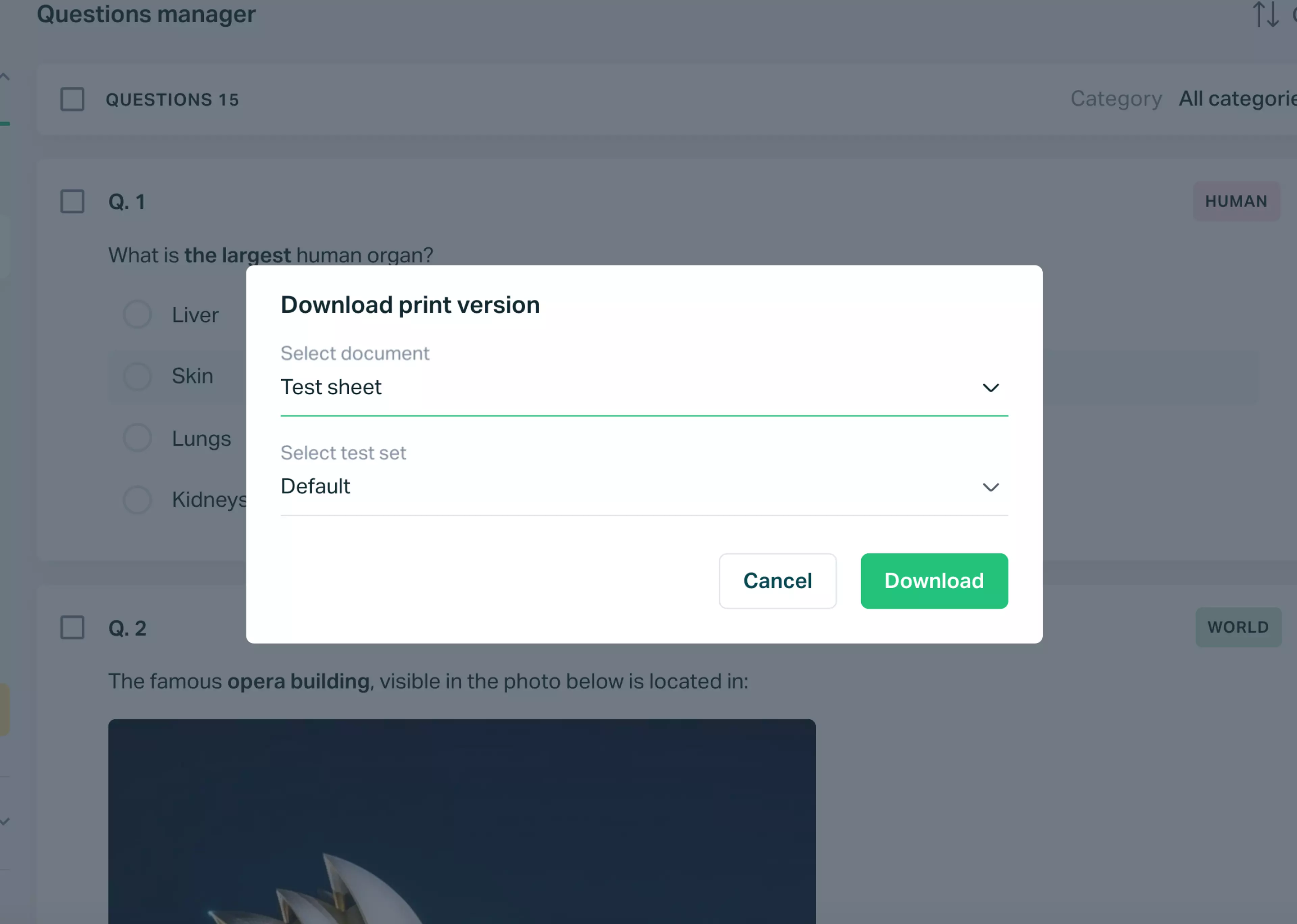Expand the Select test set dropdown

click(990, 486)
